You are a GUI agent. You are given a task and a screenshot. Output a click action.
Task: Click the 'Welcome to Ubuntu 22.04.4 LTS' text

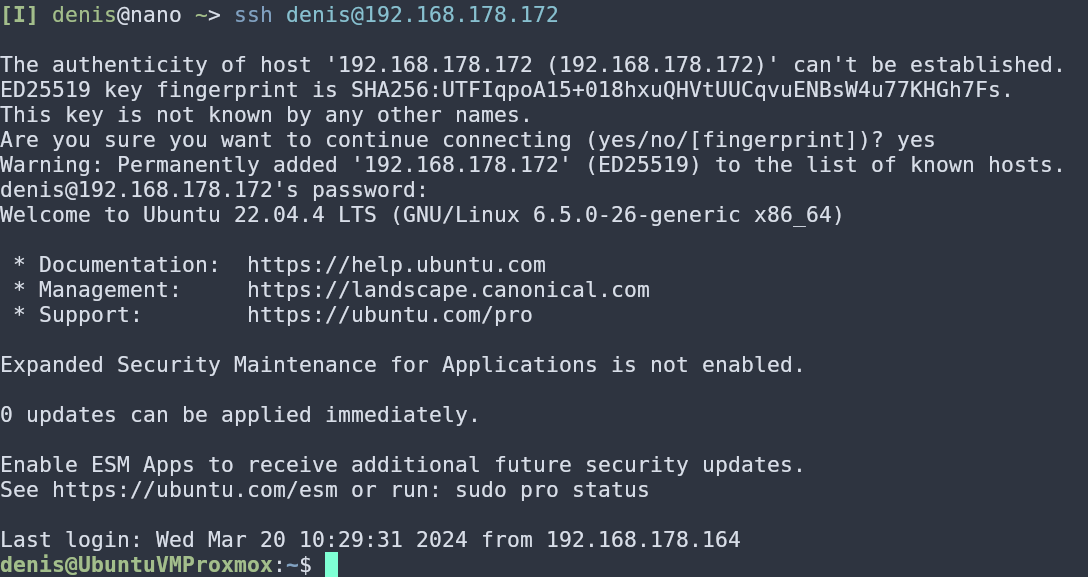(189, 215)
